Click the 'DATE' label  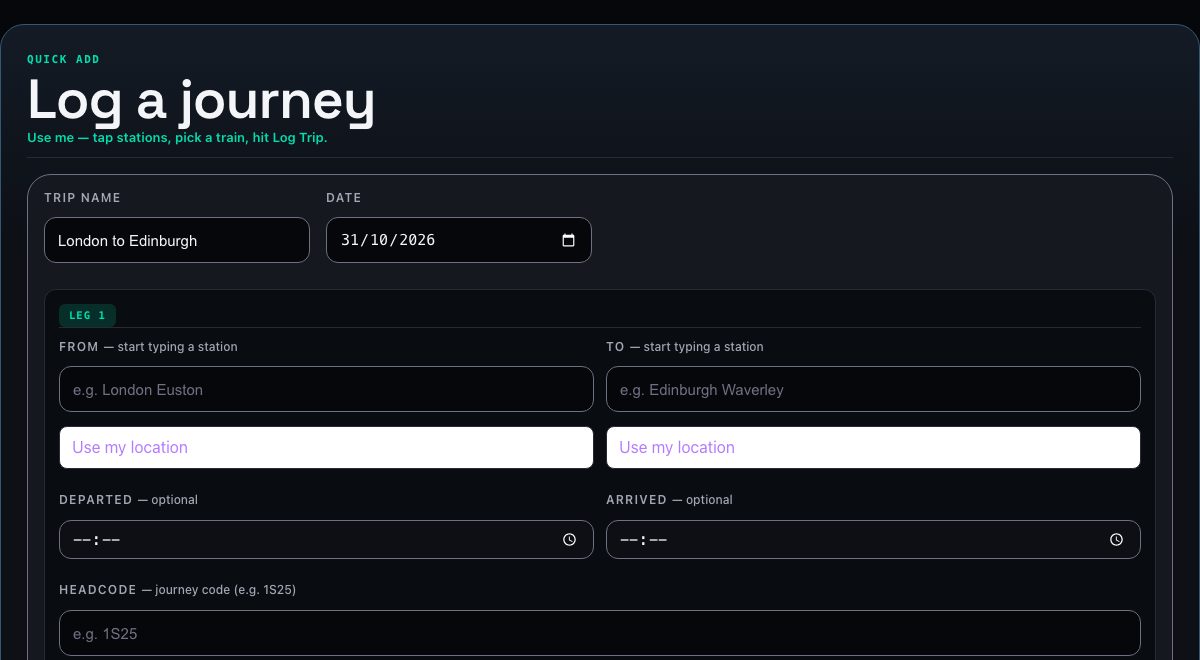point(344,198)
